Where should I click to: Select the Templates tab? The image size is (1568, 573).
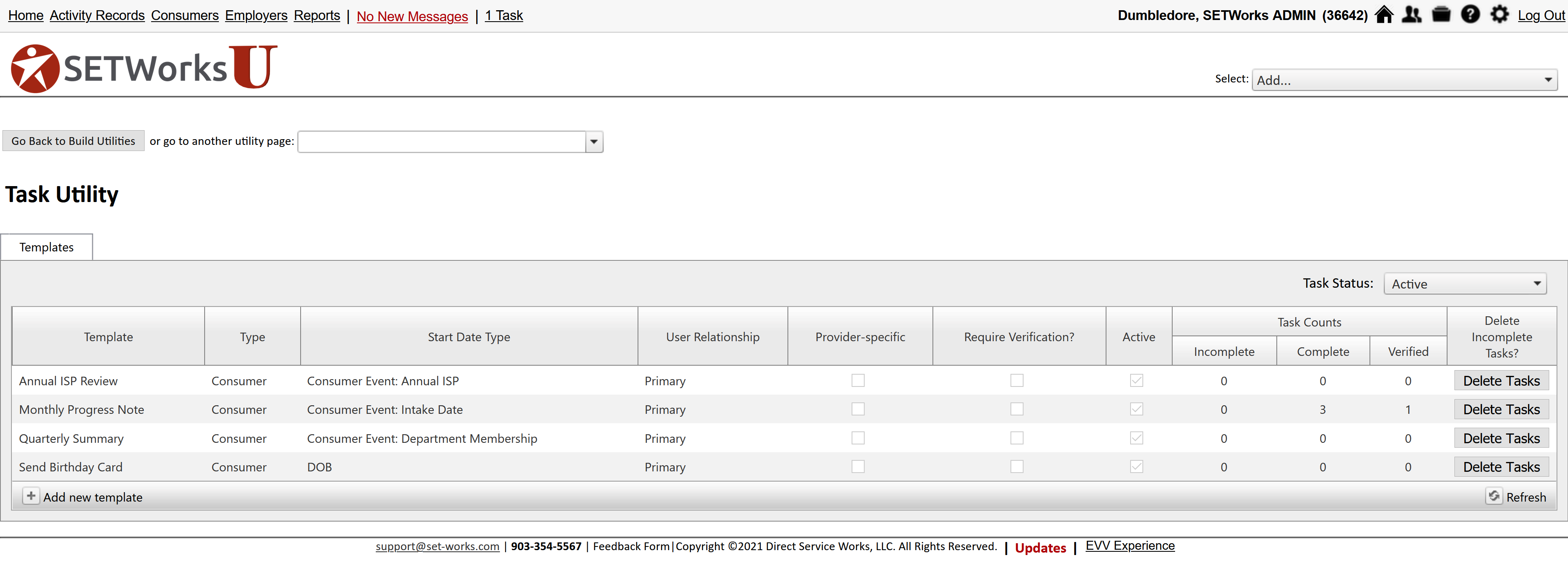46,248
